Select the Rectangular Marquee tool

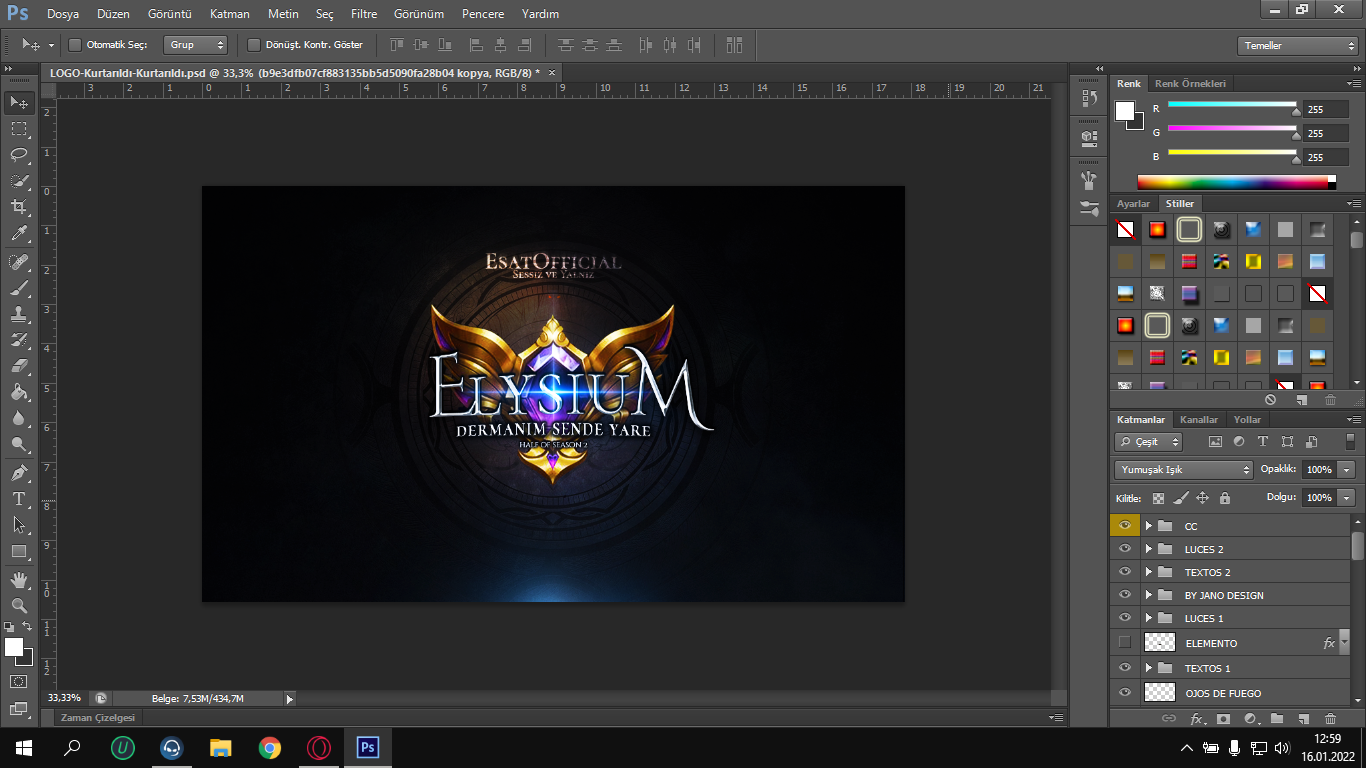coord(19,129)
